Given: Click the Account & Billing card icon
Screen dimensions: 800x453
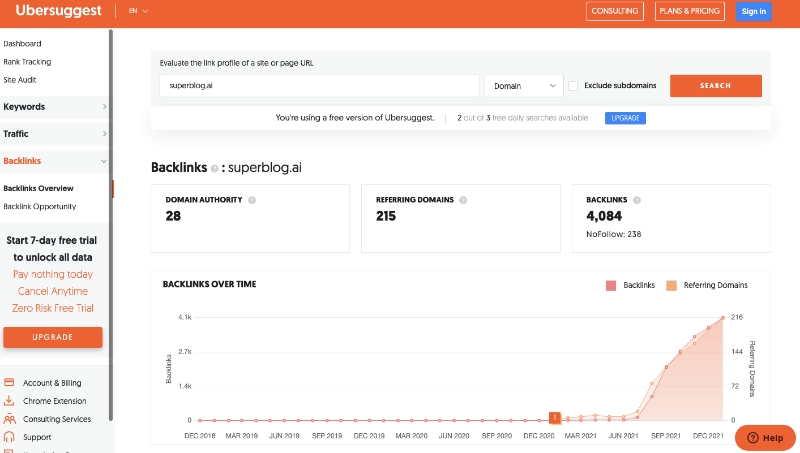Looking at the screenshot, I should point(9,382).
